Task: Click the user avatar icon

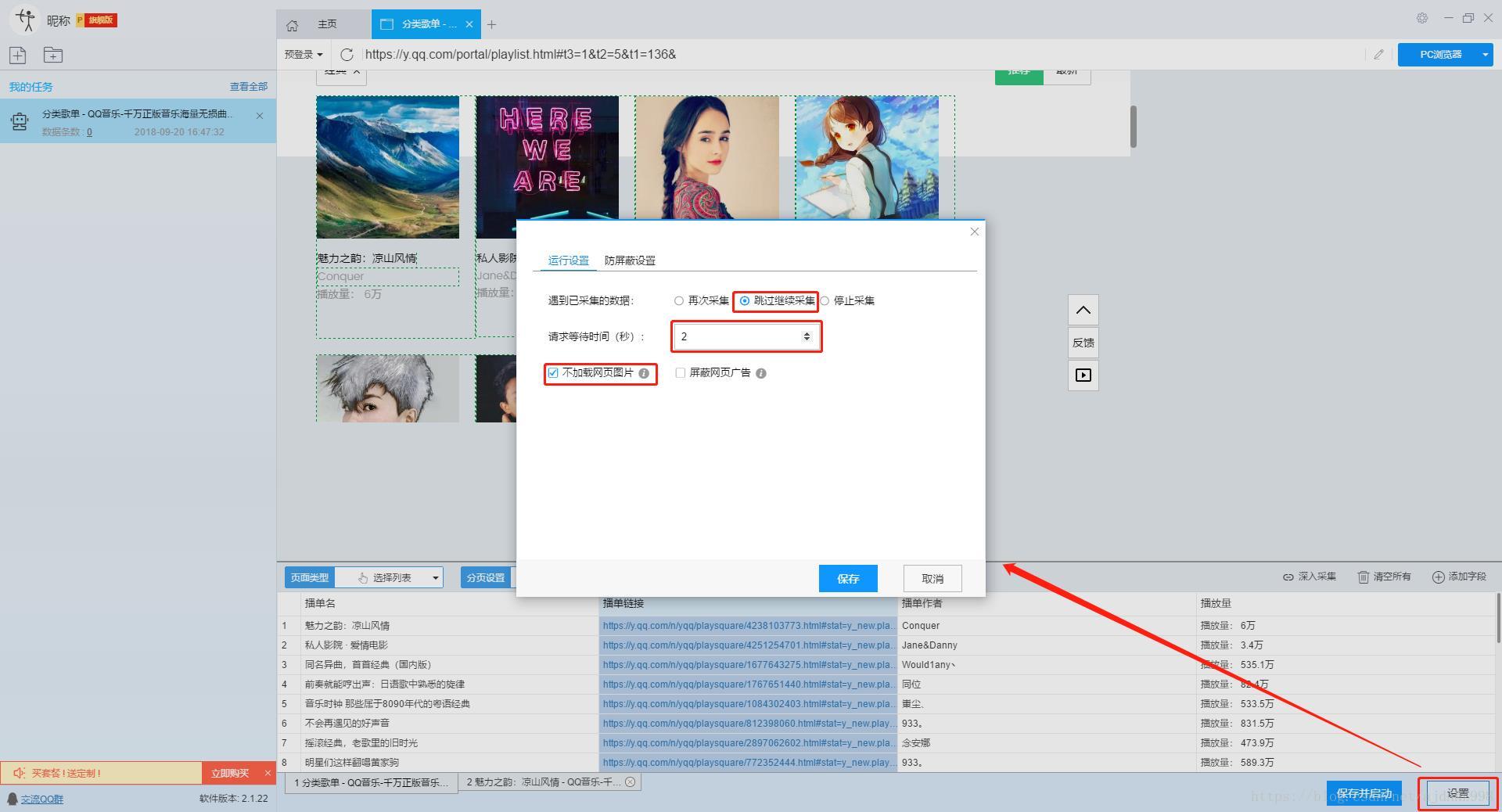Action: [25, 20]
